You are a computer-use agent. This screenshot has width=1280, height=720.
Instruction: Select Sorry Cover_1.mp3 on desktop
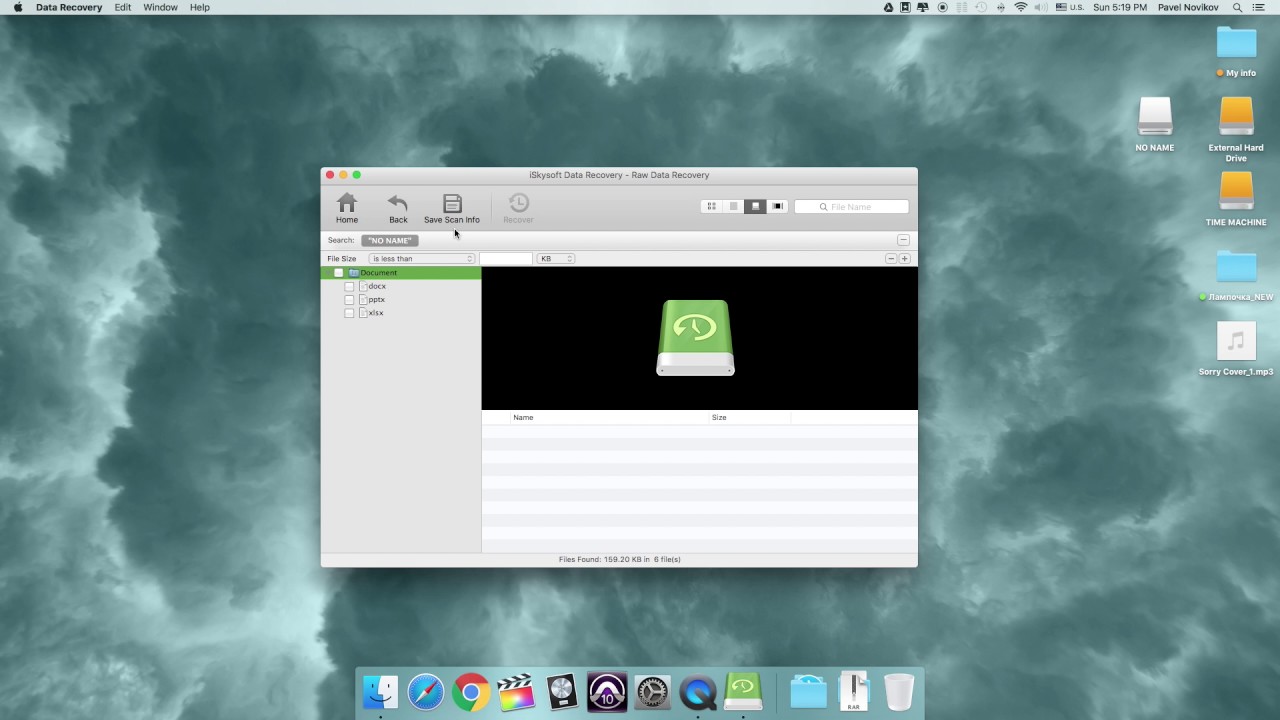coord(1236,349)
